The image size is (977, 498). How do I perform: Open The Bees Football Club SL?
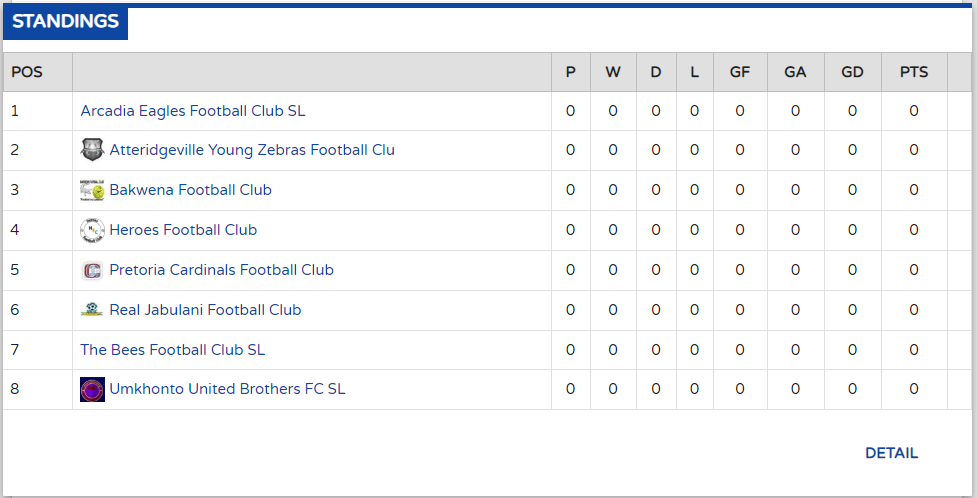coord(173,350)
